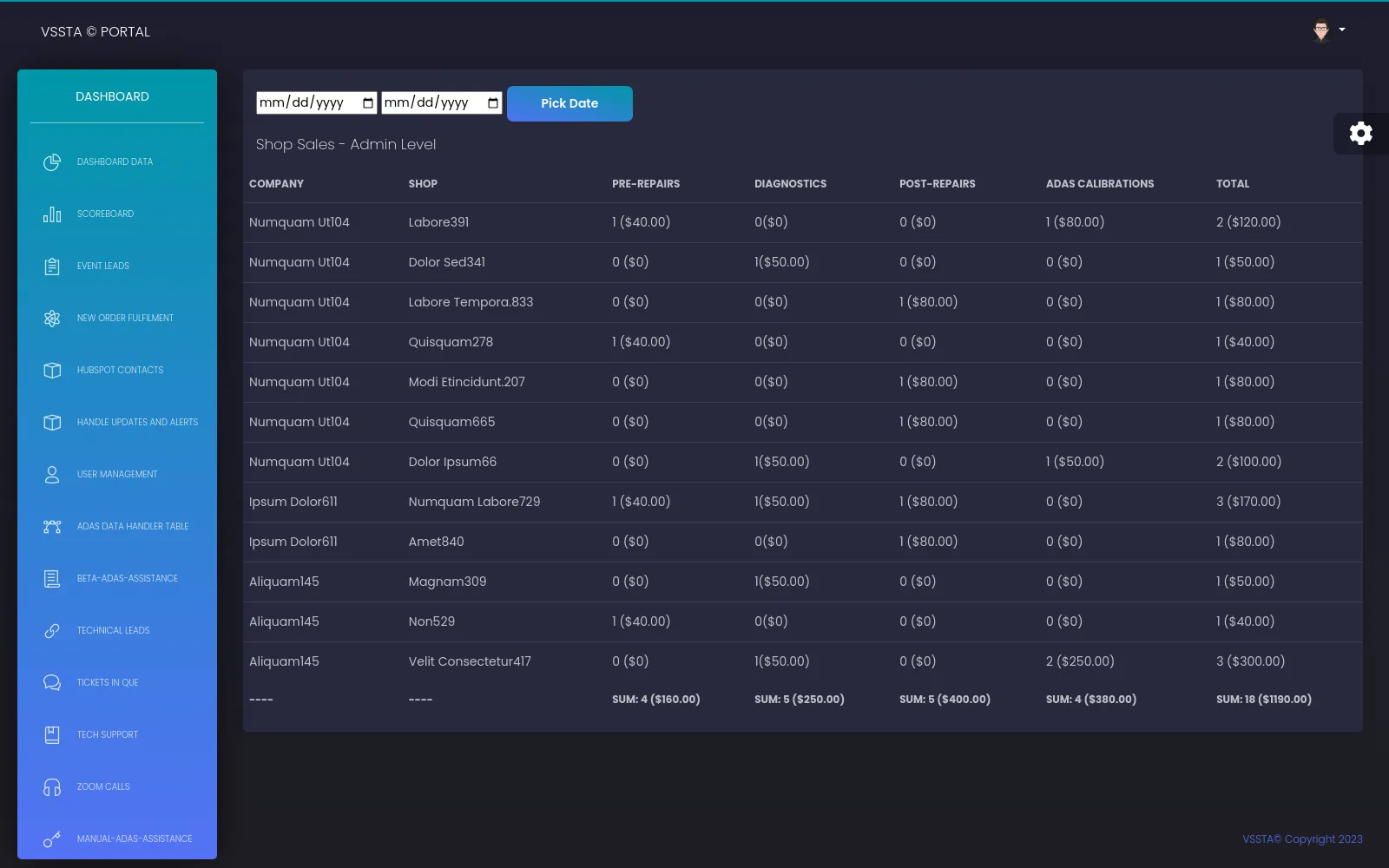Click the Zoom Calls headphones icon
This screenshot has height=868, width=1389.
[x=52, y=787]
